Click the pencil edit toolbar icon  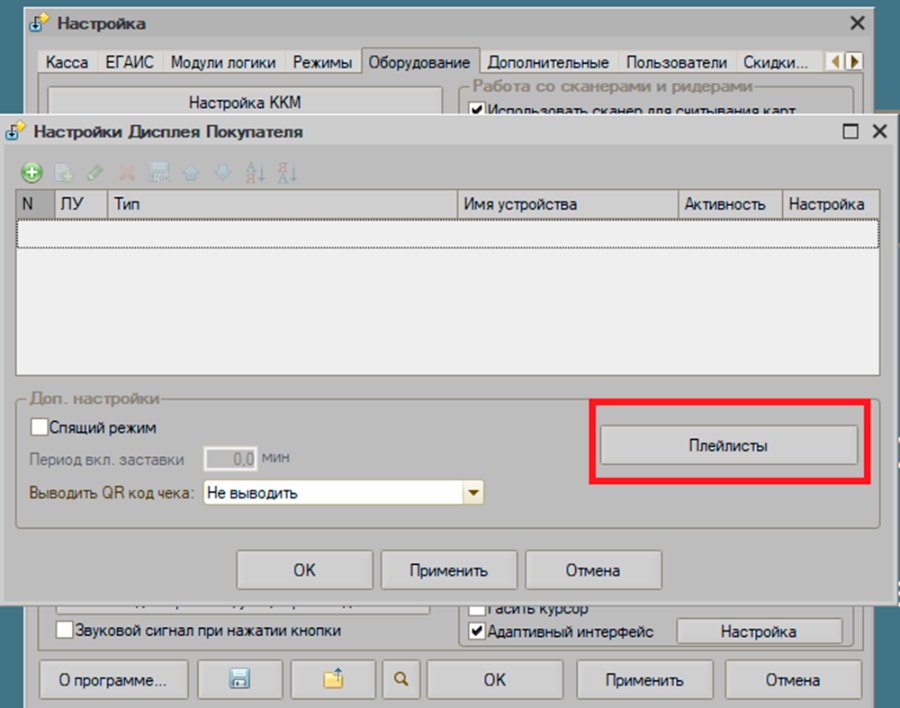coord(95,172)
